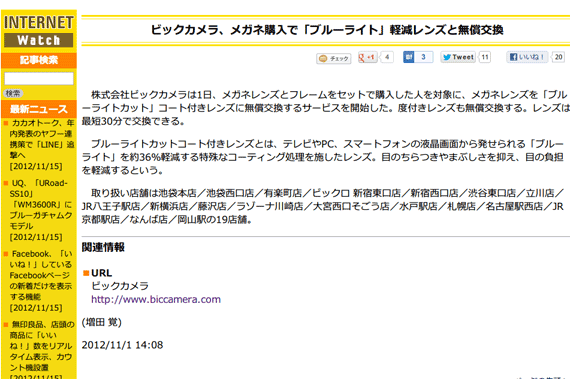This screenshot has width=570, height=379.
Task: Click the 記事検索 search field
Action: 39,78
